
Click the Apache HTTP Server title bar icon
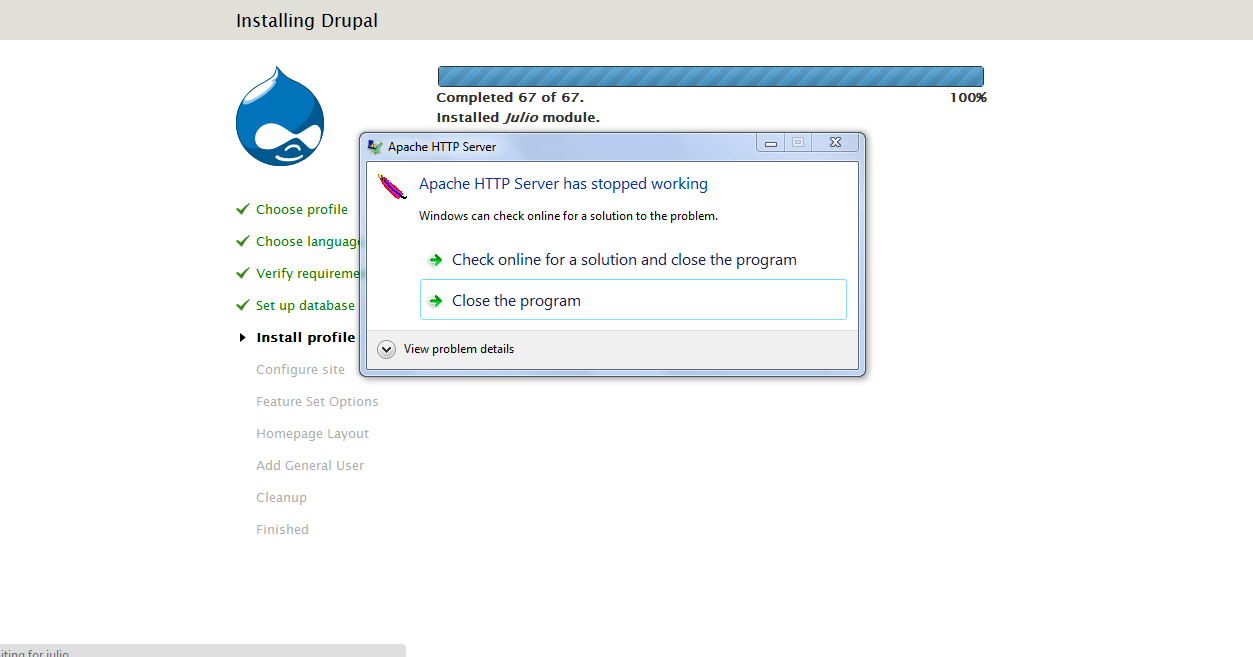375,146
